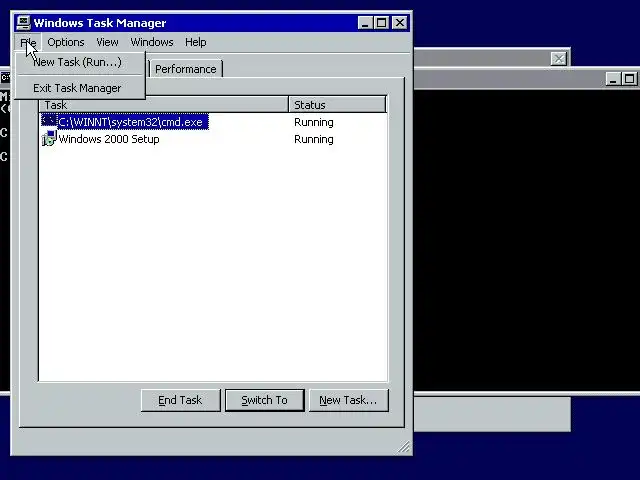
Task: Minimize the background command prompt window
Action: click(x=613, y=79)
